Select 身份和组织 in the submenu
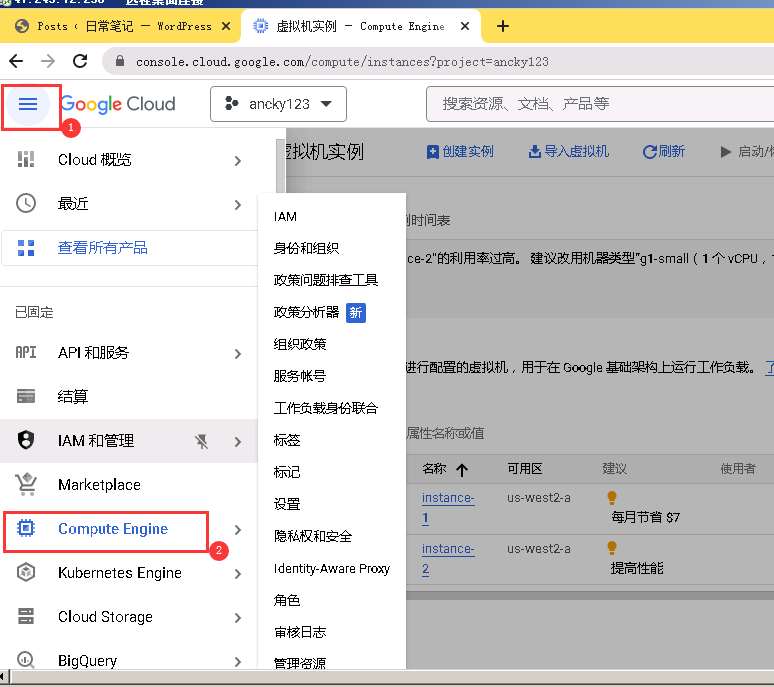 (x=306, y=248)
